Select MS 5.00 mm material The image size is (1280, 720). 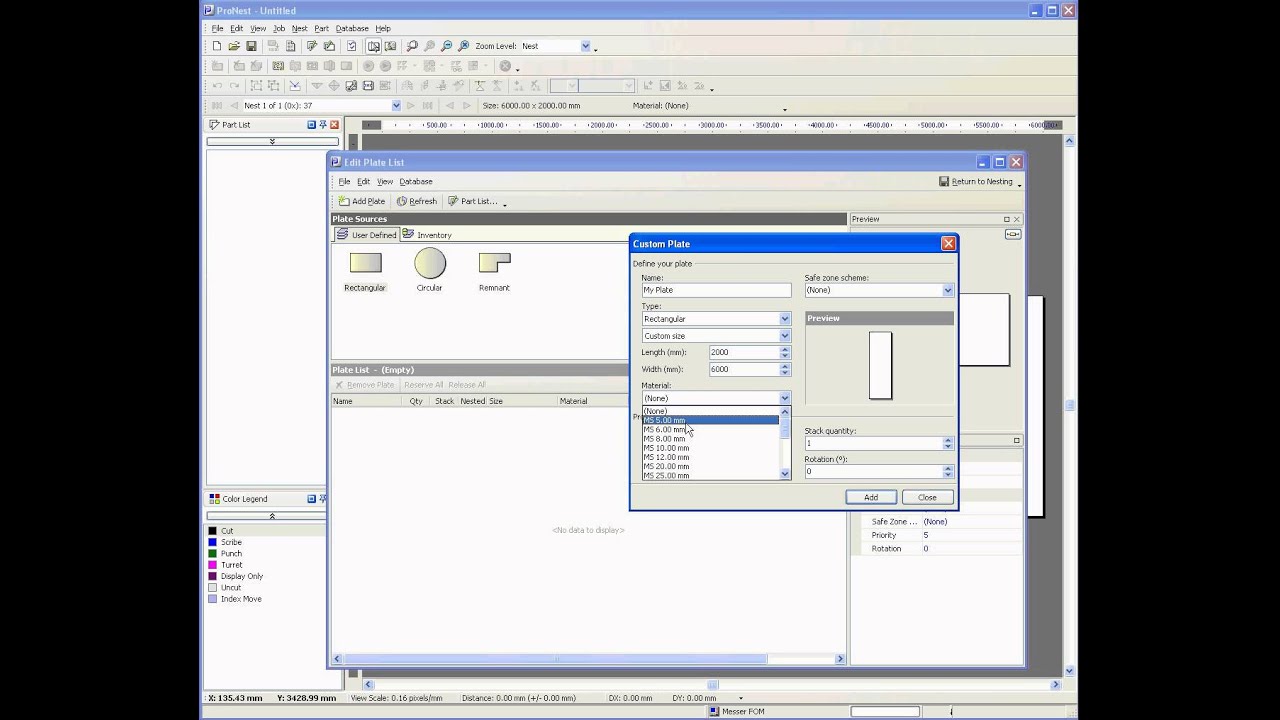coord(710,420)
